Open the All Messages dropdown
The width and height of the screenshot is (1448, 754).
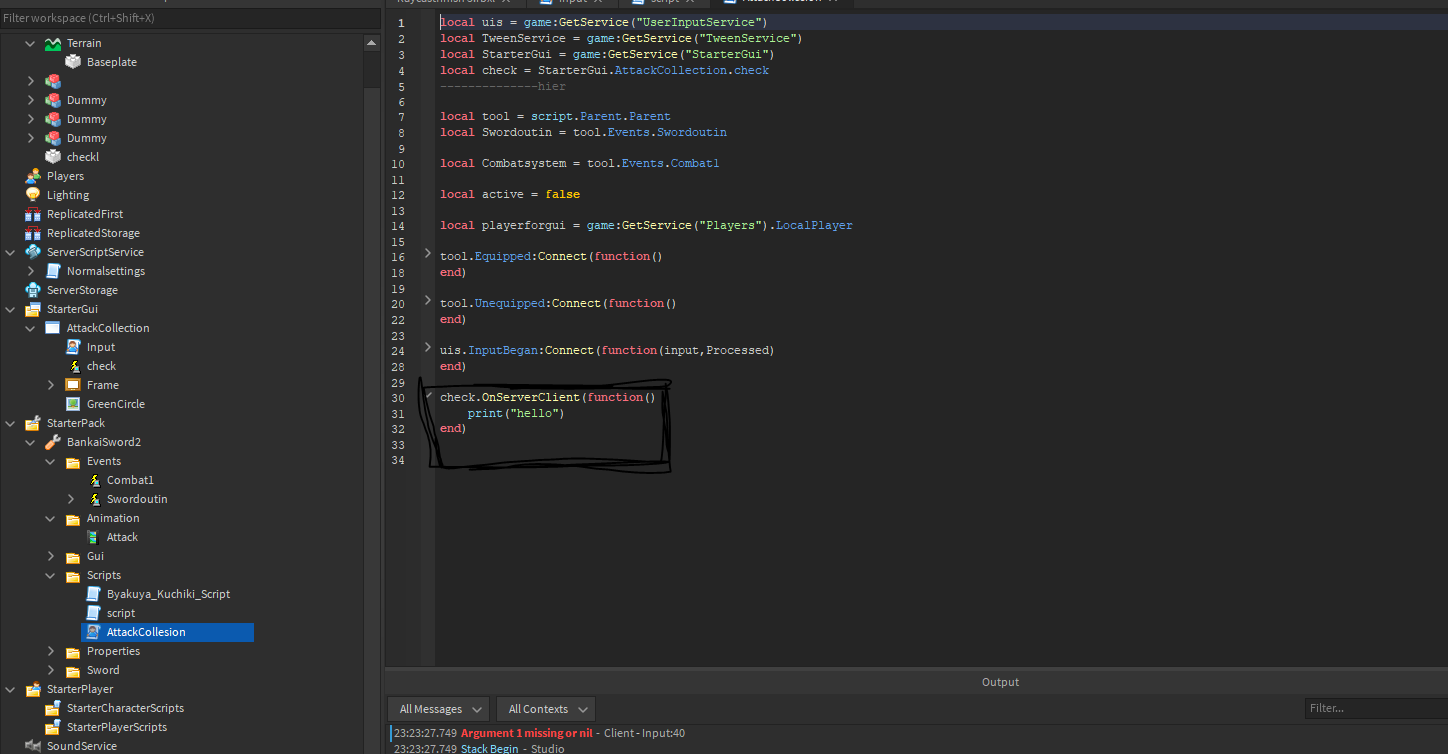[x=438, y=708]
